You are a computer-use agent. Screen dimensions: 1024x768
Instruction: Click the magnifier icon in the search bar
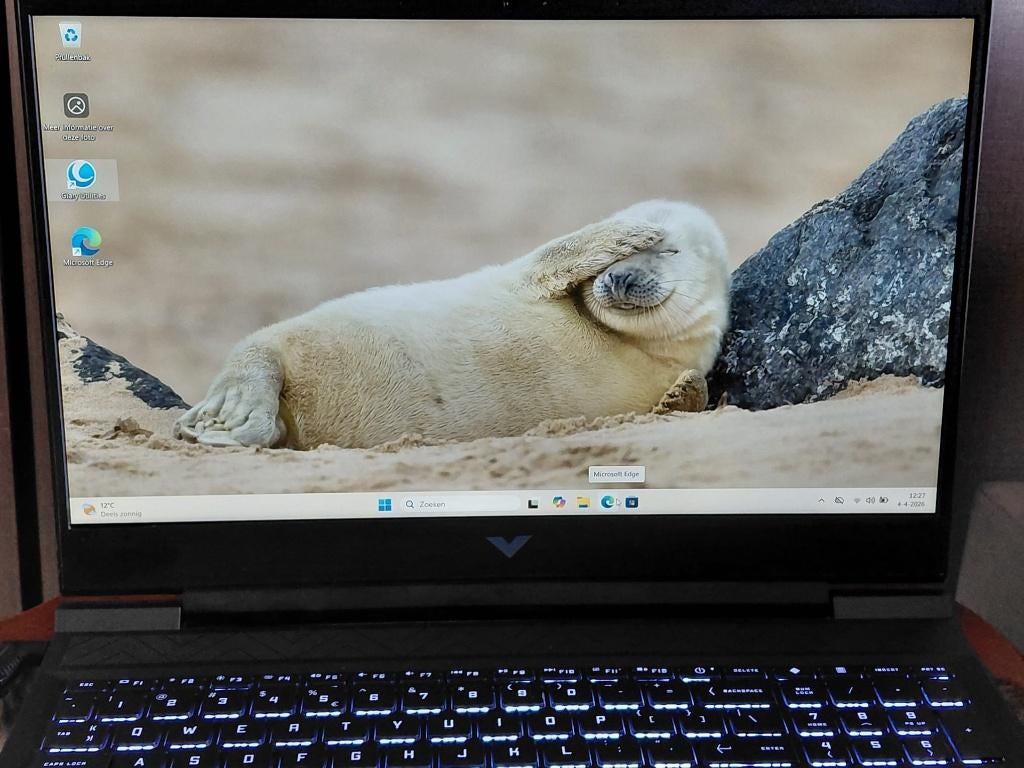(409, 503)
